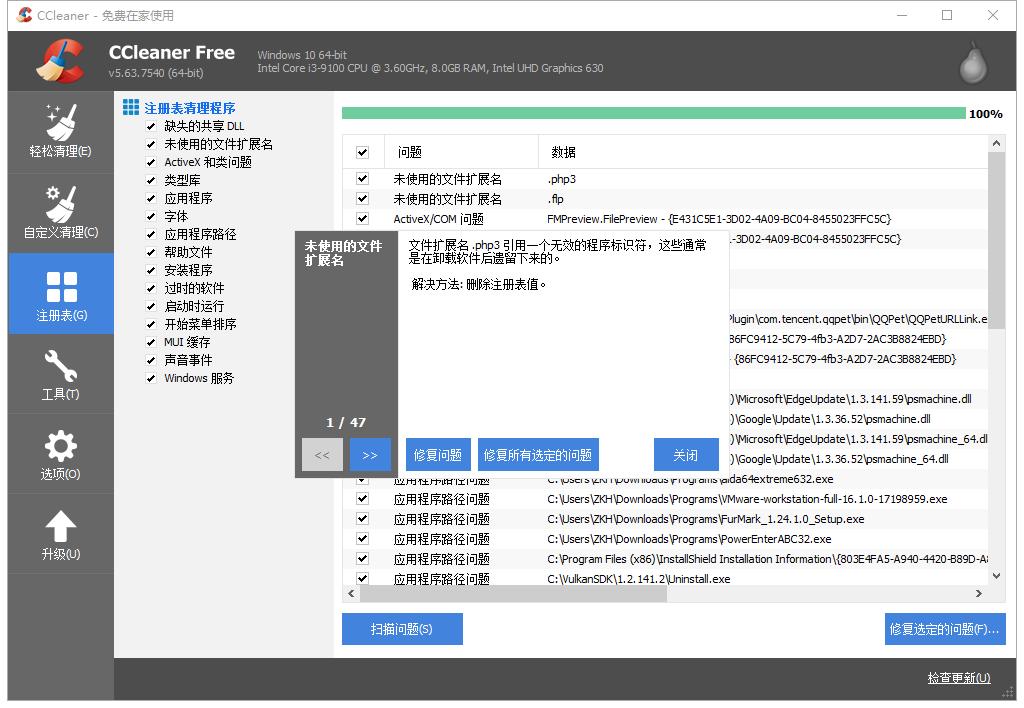Close the issue detail popup with 关闭
This screenshot has height=708, width=1024.
[x=686, y=454]
